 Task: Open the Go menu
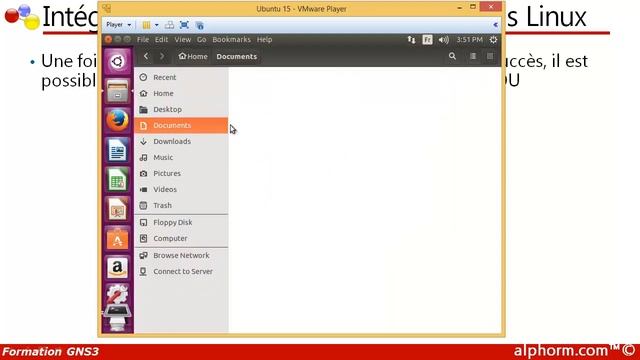(x=202, y=40)
